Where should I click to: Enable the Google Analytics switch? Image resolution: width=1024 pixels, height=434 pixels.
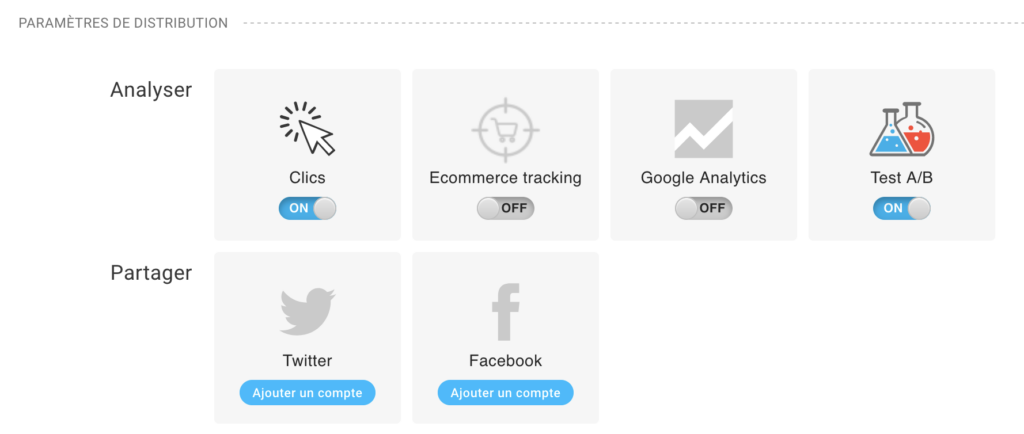(x=703, y=209)
